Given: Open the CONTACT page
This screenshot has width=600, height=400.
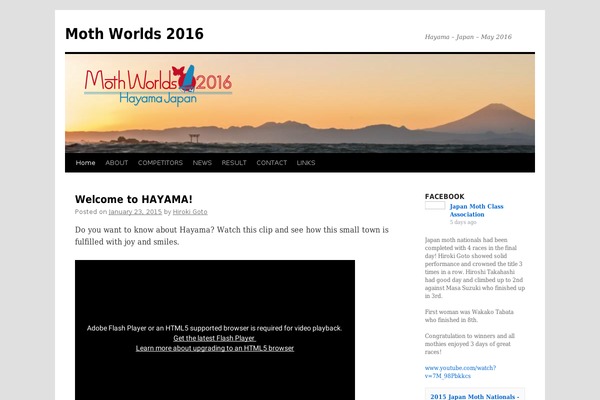Looking at the screenshot, I should pos(272,163).
